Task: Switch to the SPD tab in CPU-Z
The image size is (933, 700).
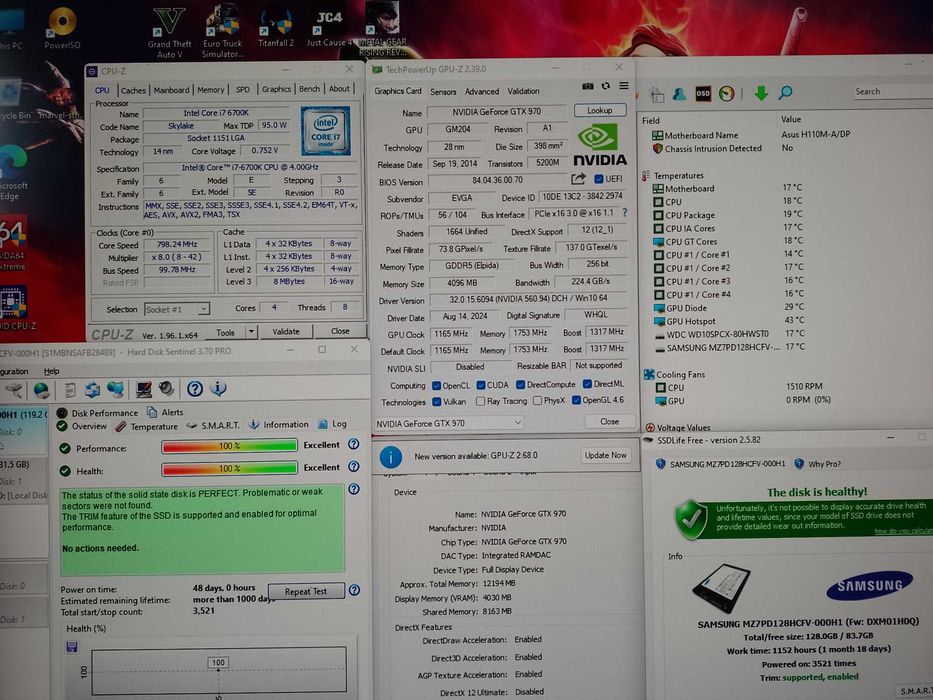Action: [x=243, y=89]
